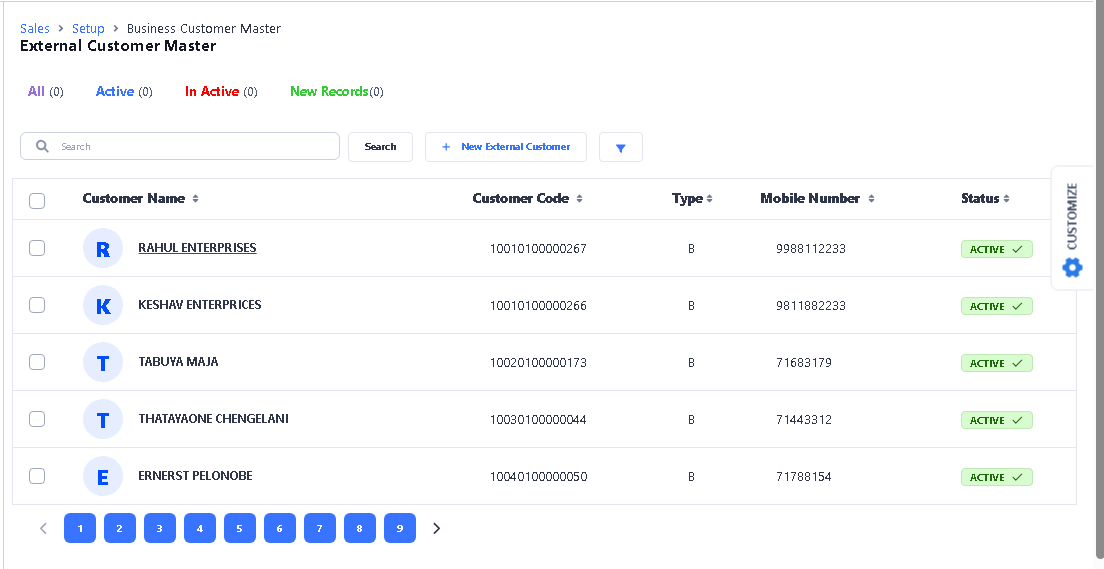Switch to the Active tab

pos(115,92)
